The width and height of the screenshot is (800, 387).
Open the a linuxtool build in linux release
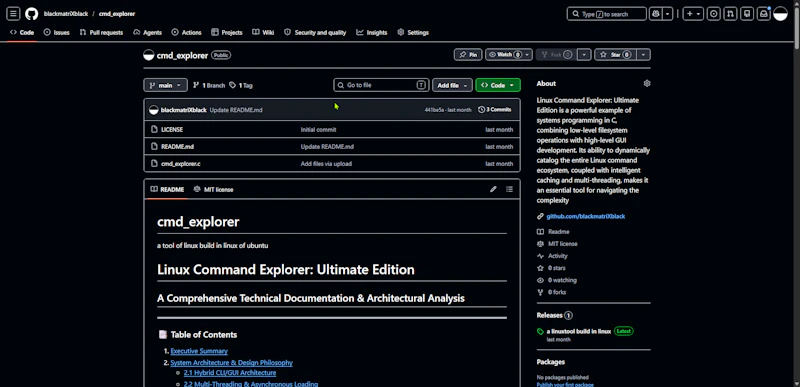point(579,331)
